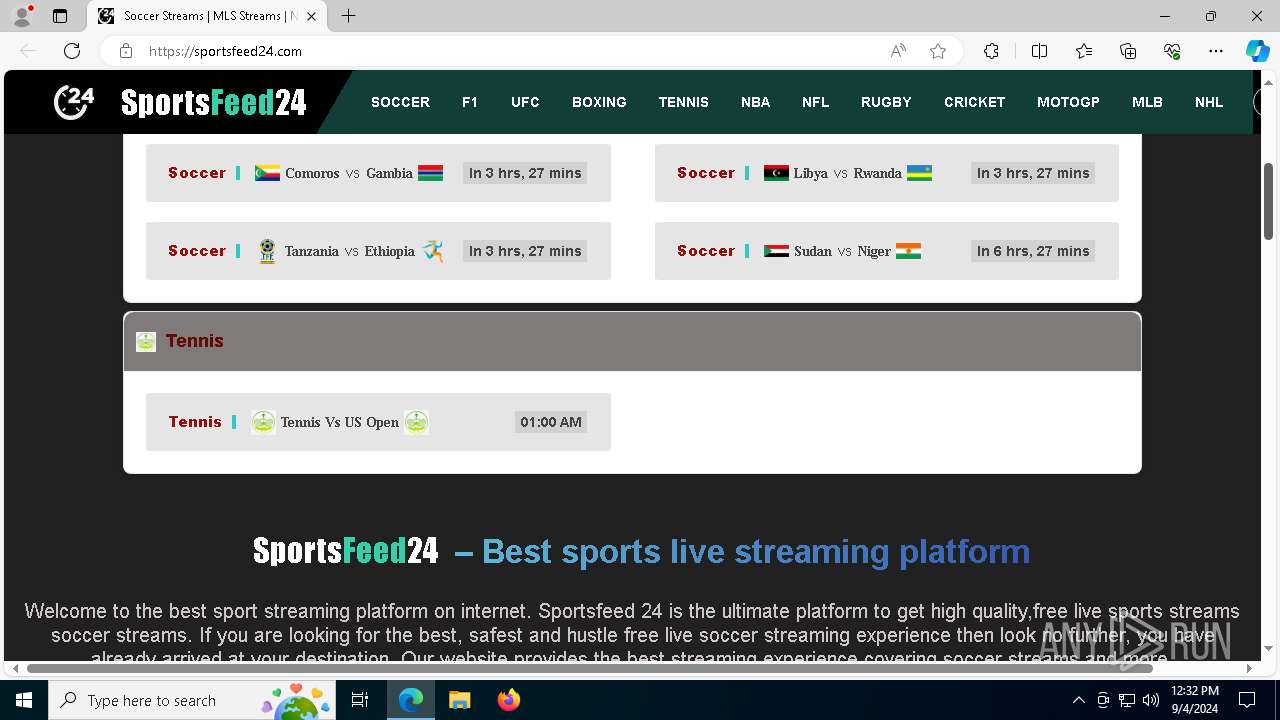Click the Libya flag icon
Screen dimensions: 1280x720
[776, 173]
